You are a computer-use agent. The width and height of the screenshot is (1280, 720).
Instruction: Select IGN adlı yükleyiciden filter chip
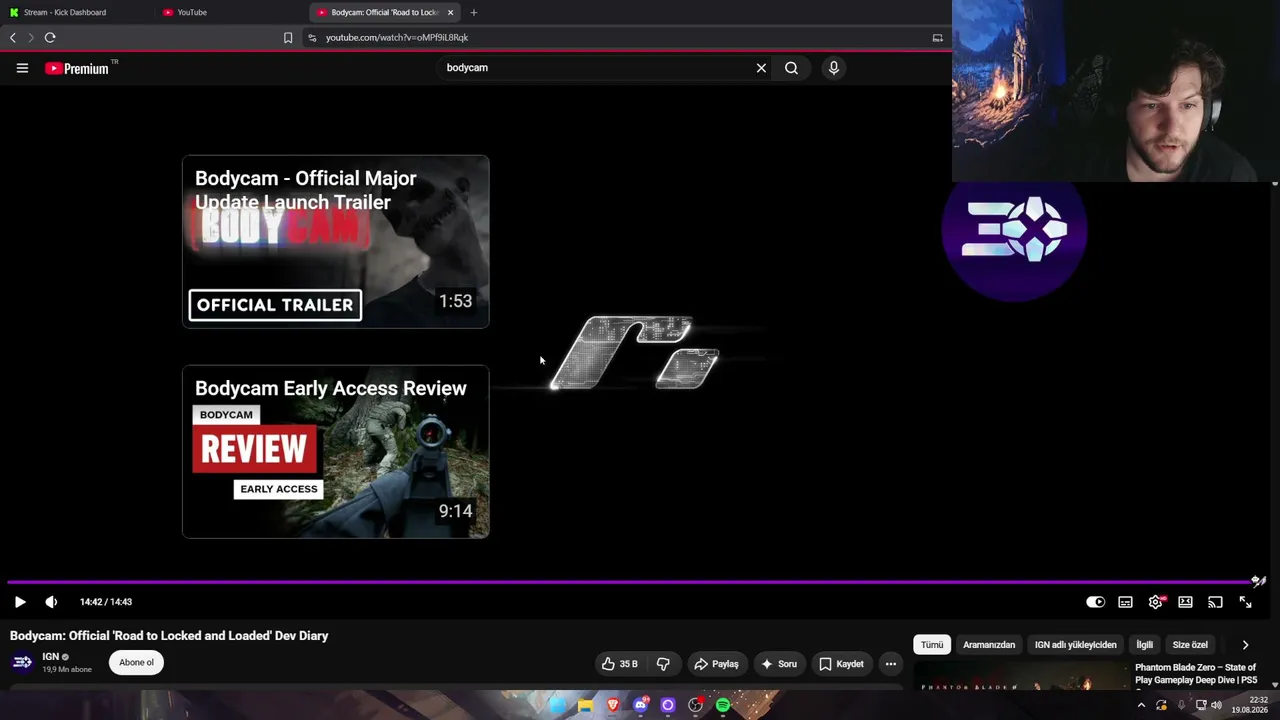(x=1075, y=645)
